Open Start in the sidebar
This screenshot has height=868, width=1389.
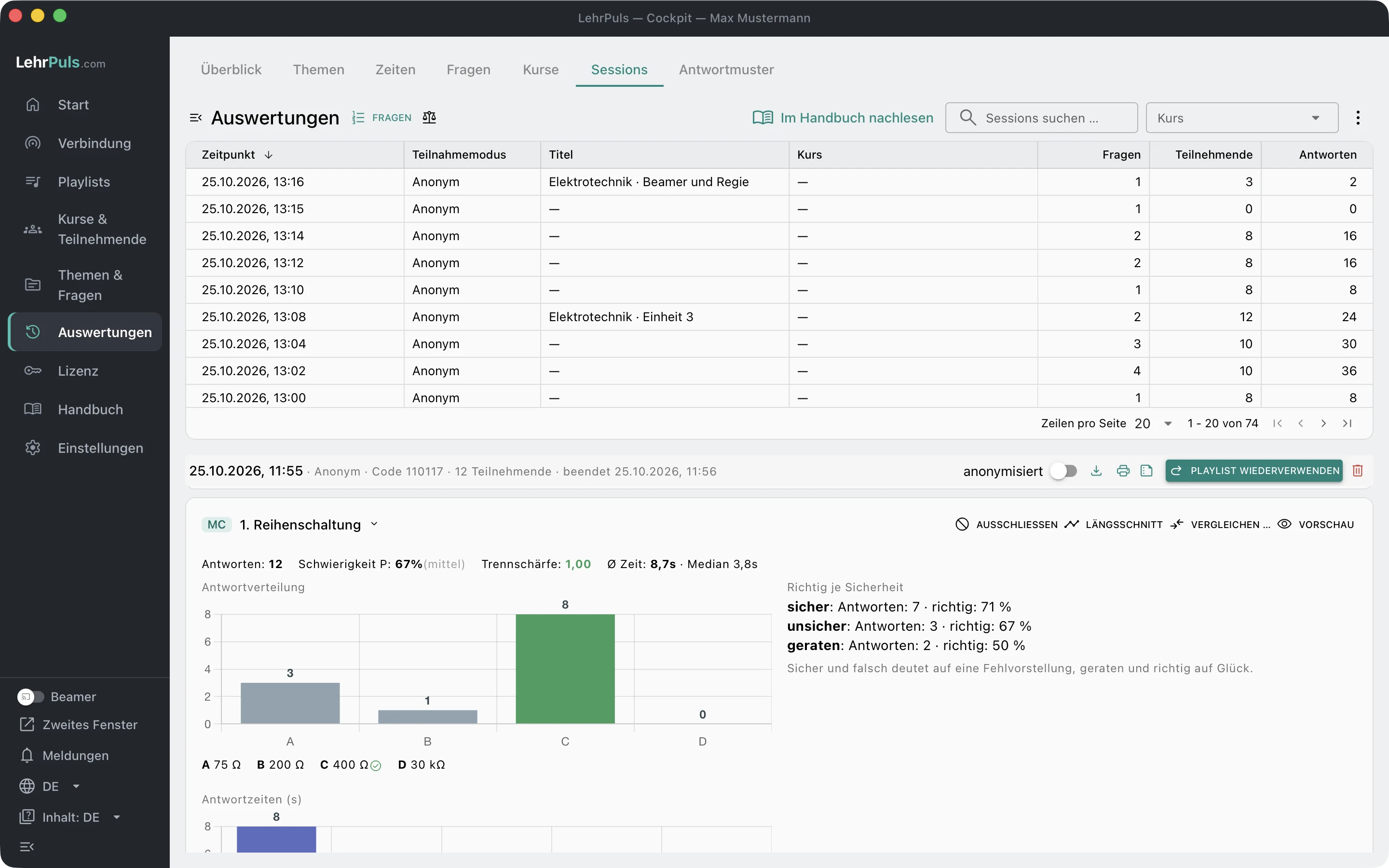point(85,105)
